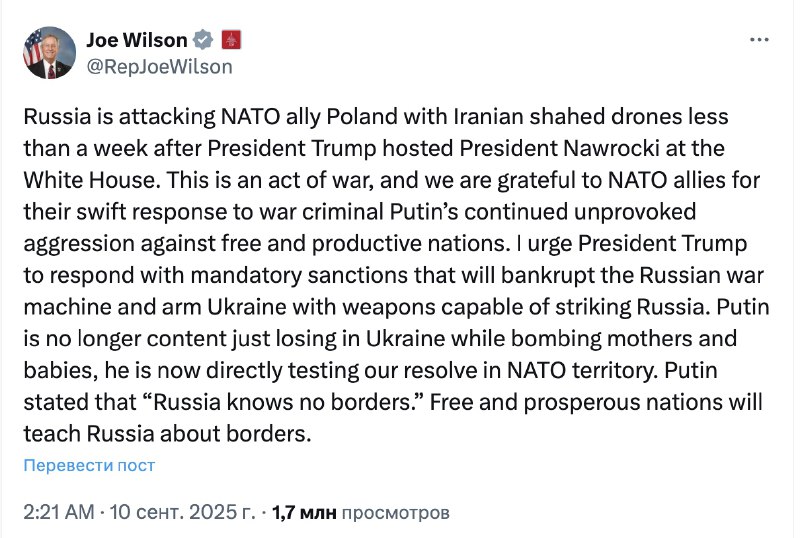Open Joe Wilson's profile avatar photo
The image size is (800, 538).
click(47, 53)
